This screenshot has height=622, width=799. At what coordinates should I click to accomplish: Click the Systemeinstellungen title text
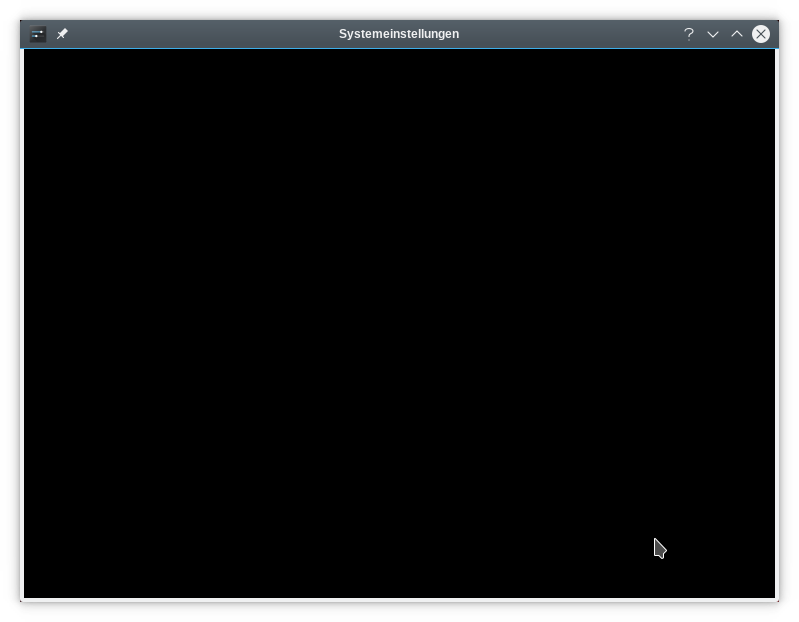tap(399, 34)
